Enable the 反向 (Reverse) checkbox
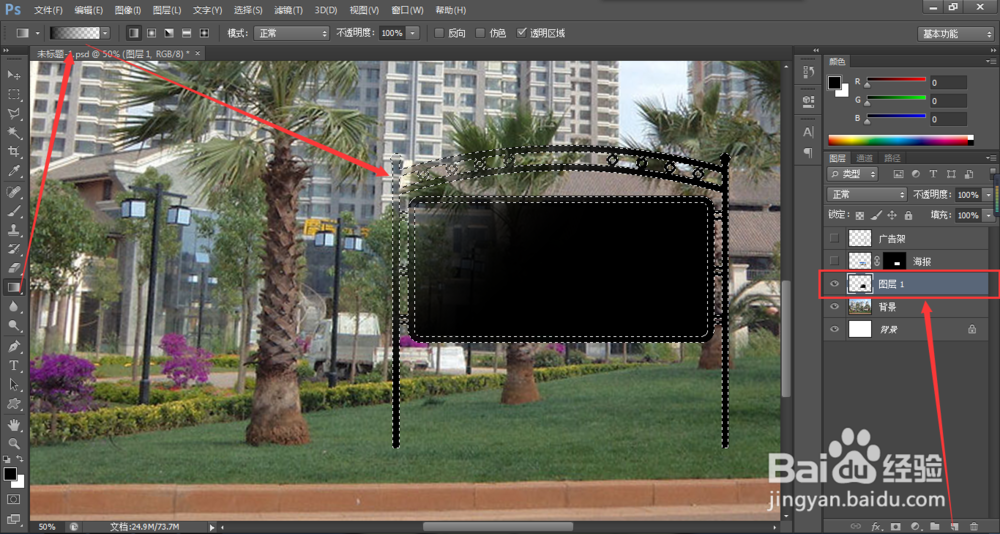 pyautogui.click(x=439, y=33)
